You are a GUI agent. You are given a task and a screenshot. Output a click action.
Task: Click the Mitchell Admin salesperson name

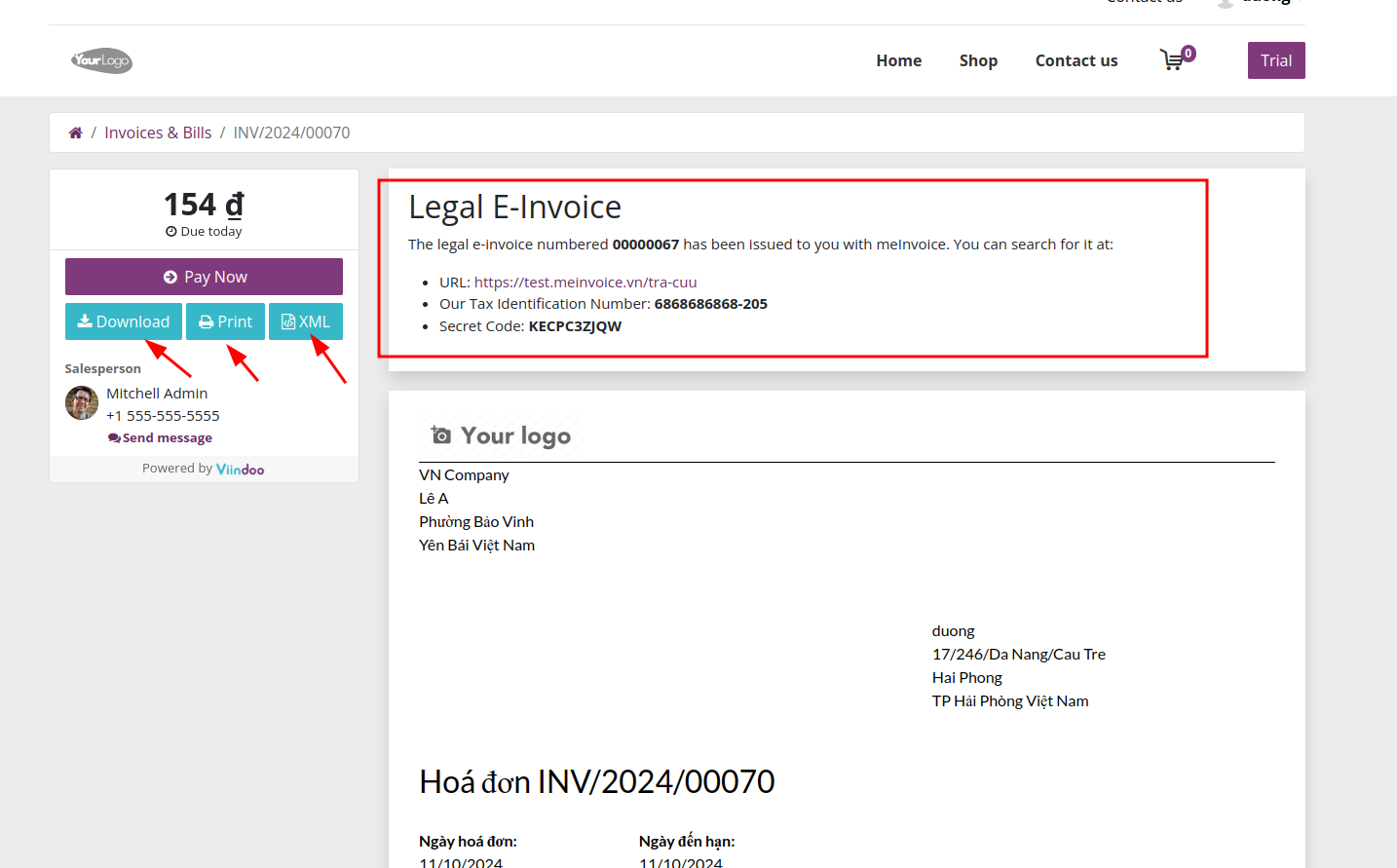[157, 393]
